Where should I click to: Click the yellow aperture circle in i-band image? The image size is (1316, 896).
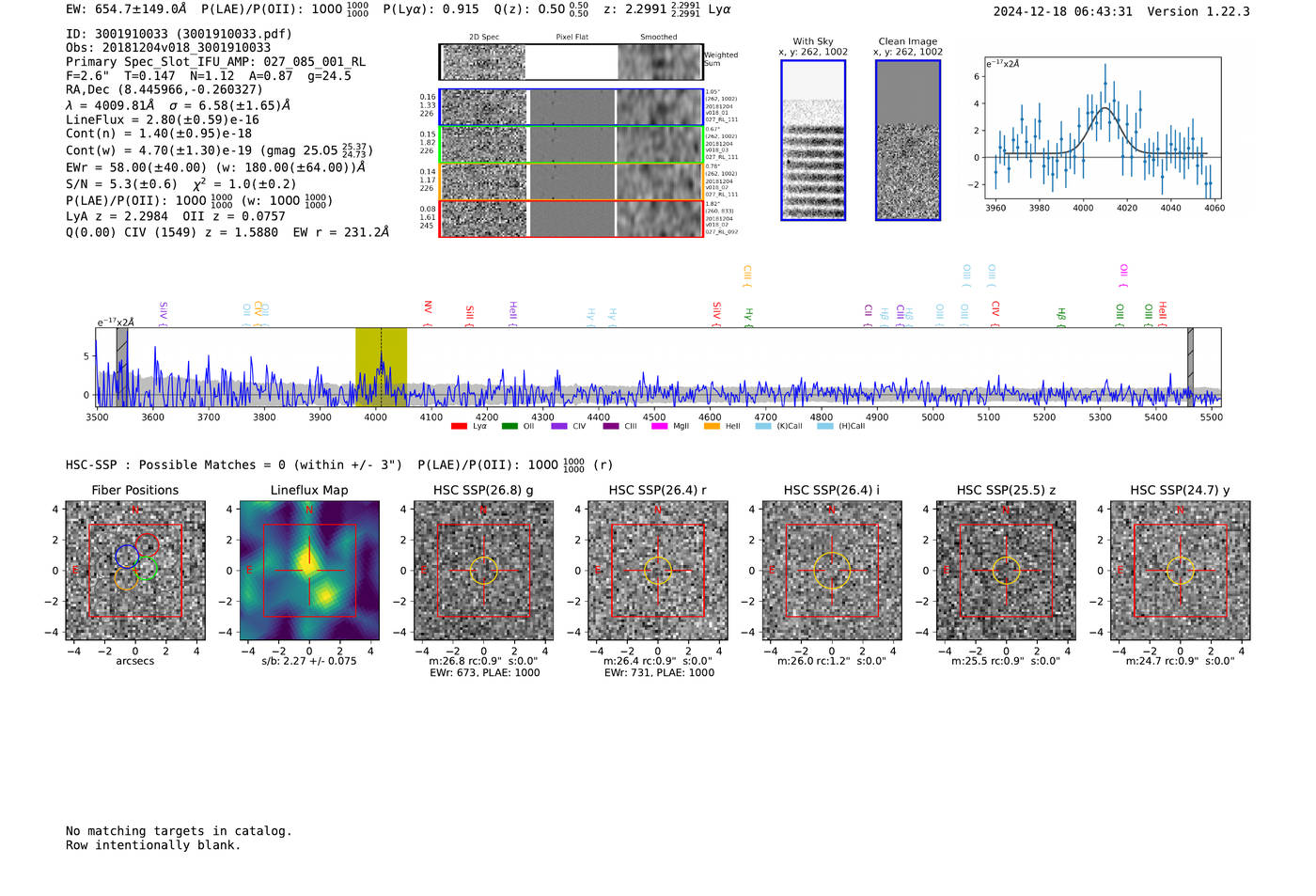[x=832, y=571]
